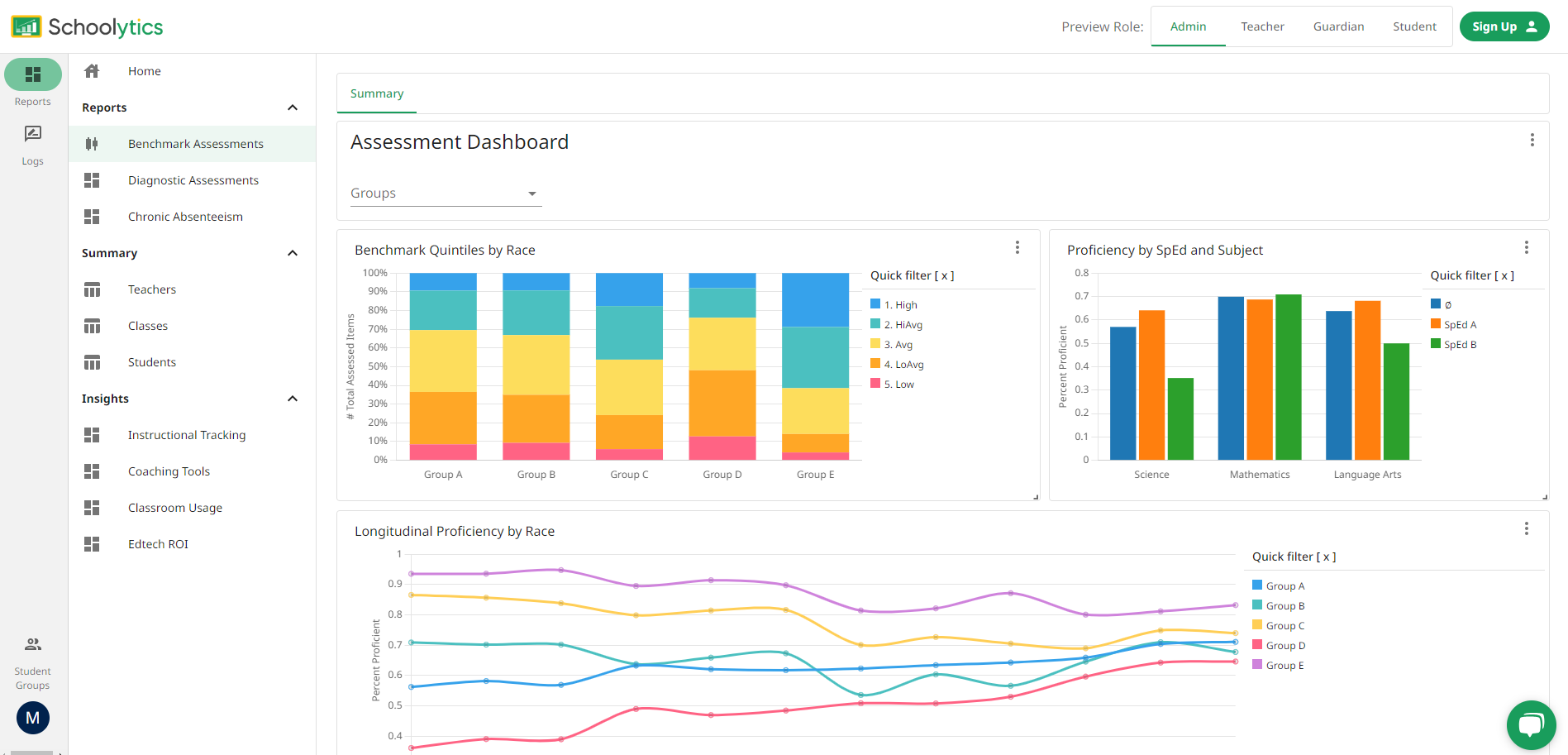Collapse the Insights section
1568x755 pixels.
tap(292, 398)
